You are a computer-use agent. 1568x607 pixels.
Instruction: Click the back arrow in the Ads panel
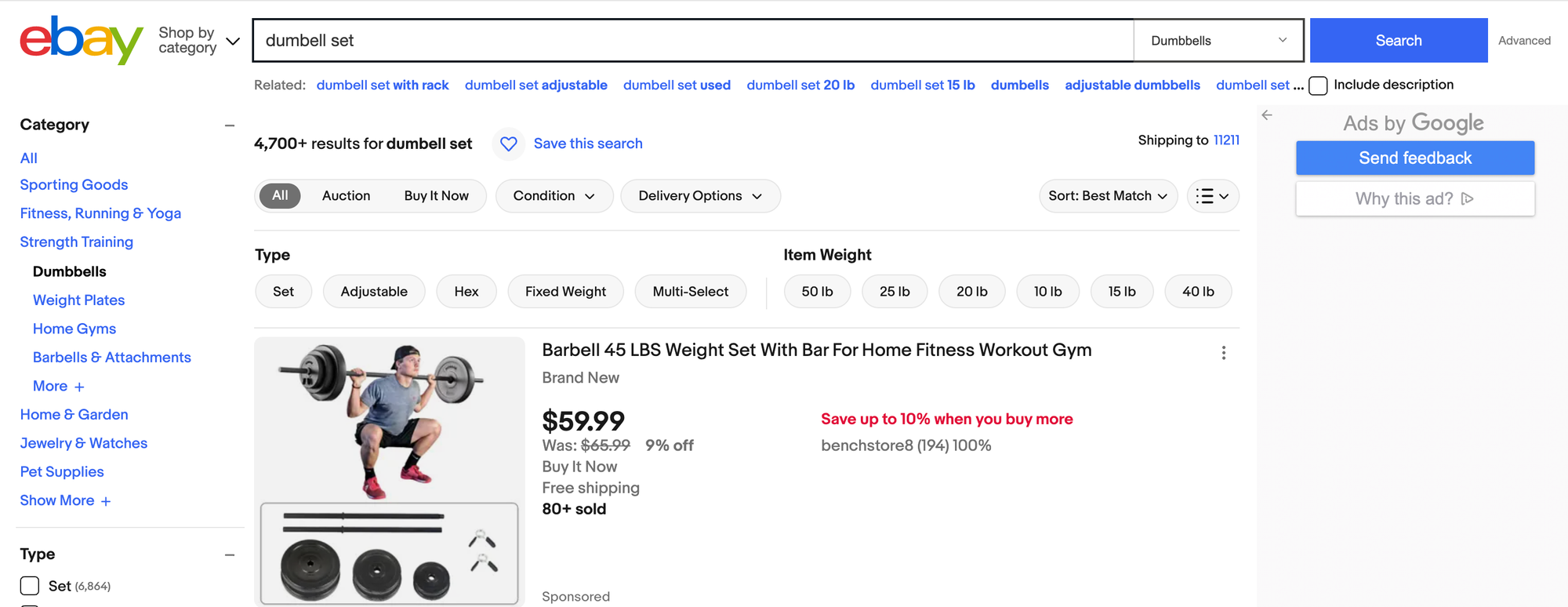[x=1267, y=114]
